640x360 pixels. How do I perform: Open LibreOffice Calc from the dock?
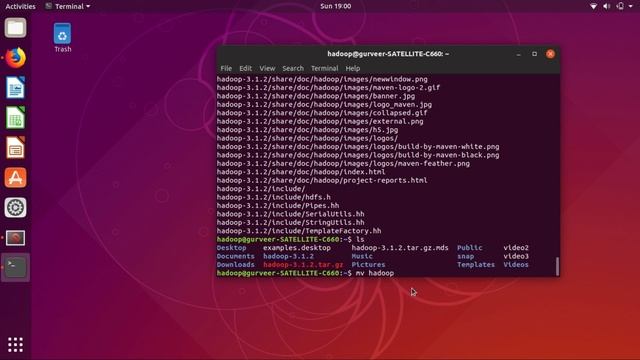(x=16, y=118)
